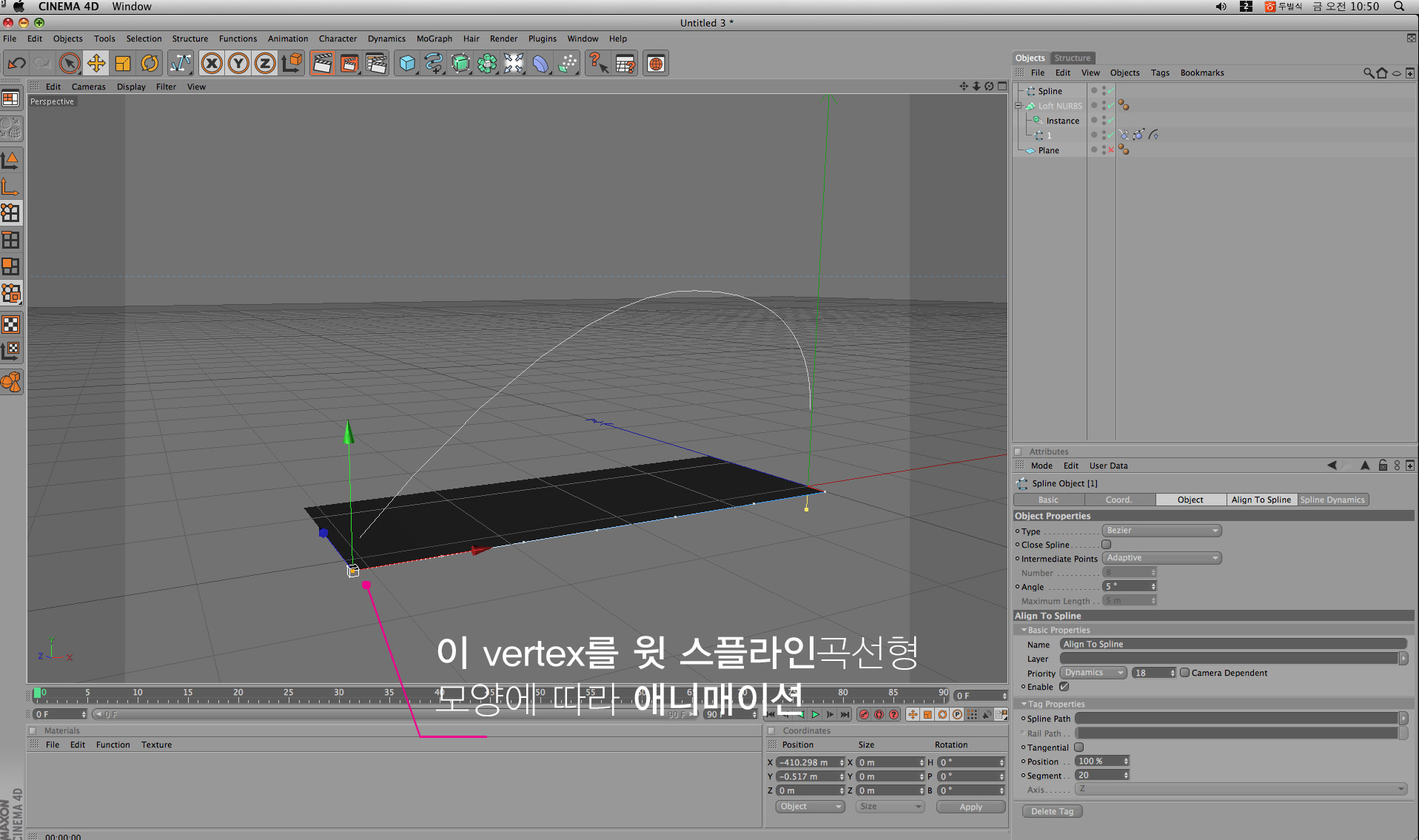Select the Use Points tool in left palette

click(x=11, y=213)
